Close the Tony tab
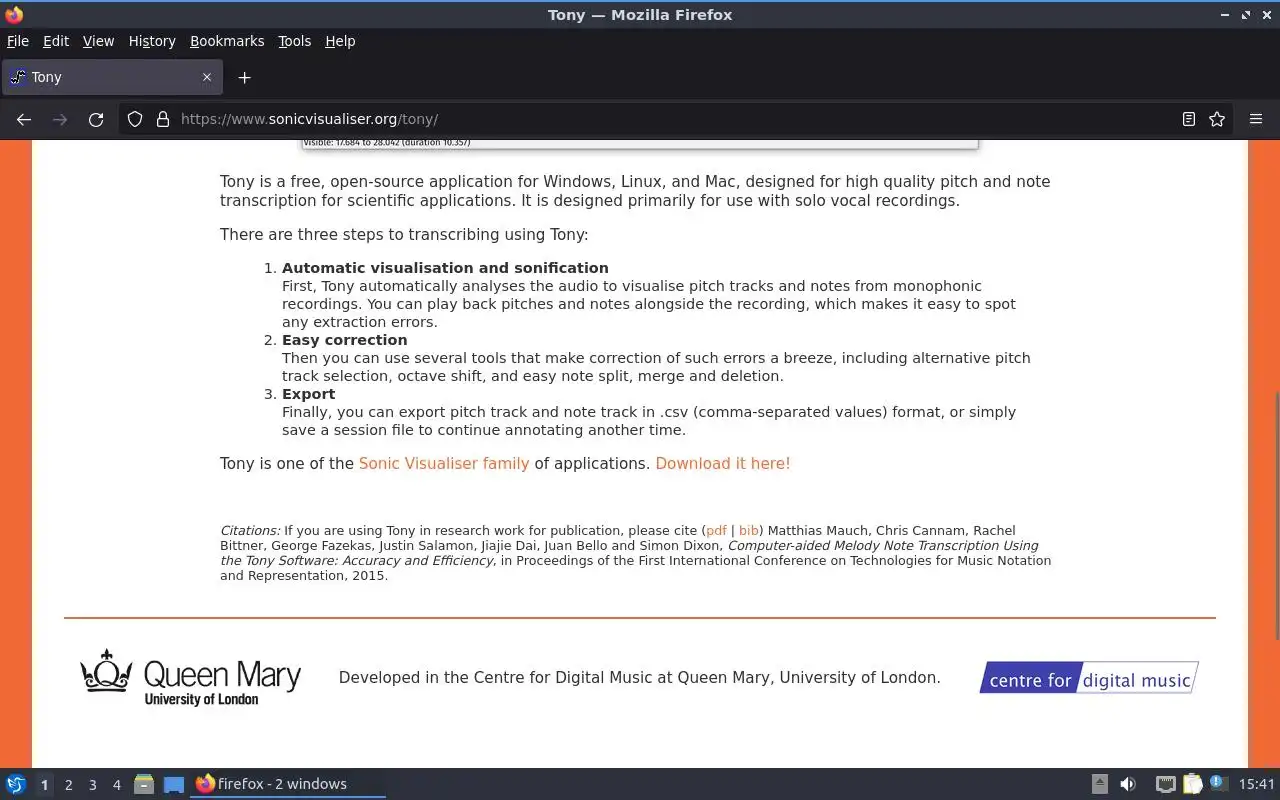Screen dimensions: 1280x800 tap(207, 77)
